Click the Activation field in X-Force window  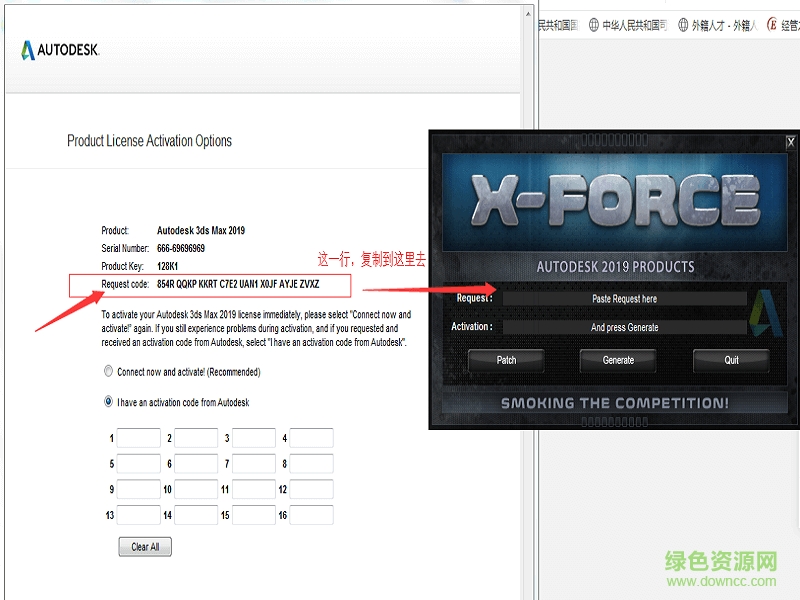[624, 327]
